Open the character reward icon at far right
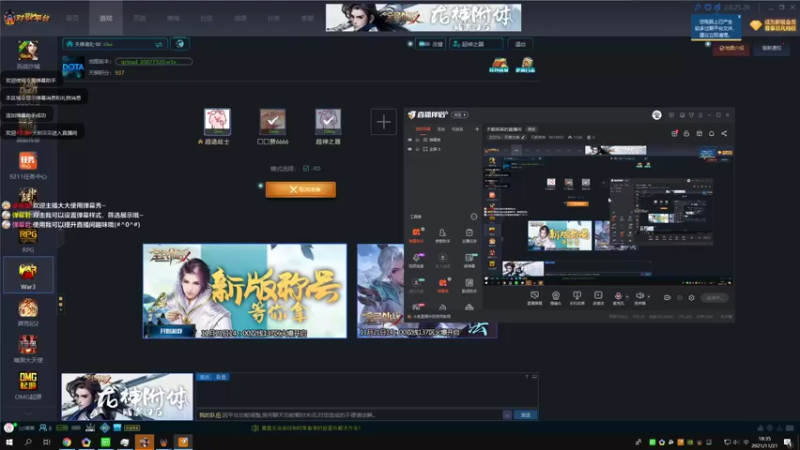Viewport: 800px width, 450px height. (x=525, y=65)
